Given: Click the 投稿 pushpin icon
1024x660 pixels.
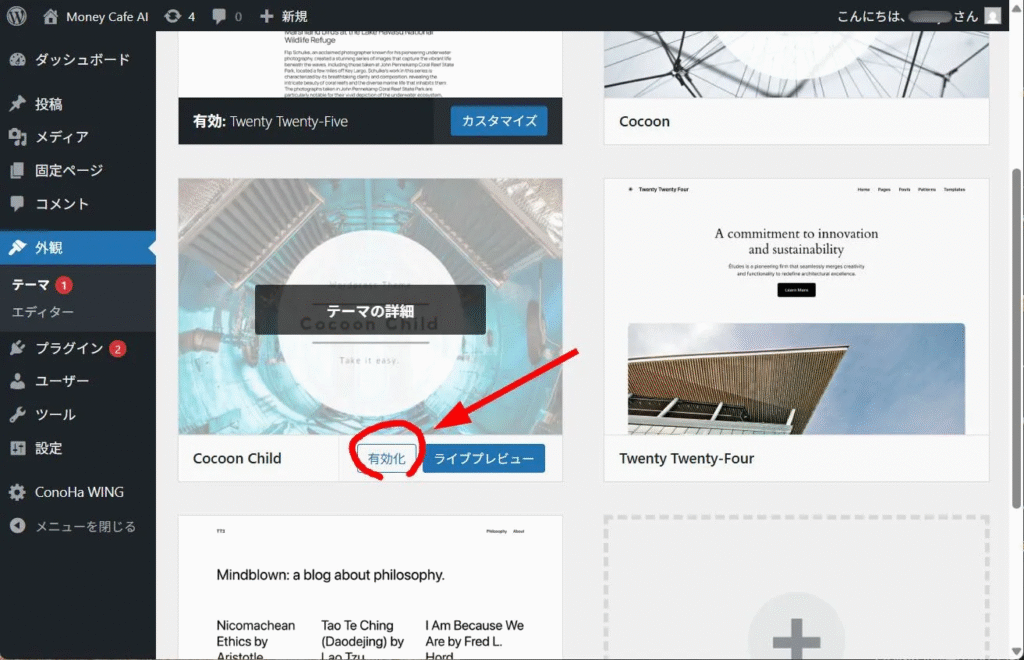Looking at the screenshot, I should (x=18, y=104).
